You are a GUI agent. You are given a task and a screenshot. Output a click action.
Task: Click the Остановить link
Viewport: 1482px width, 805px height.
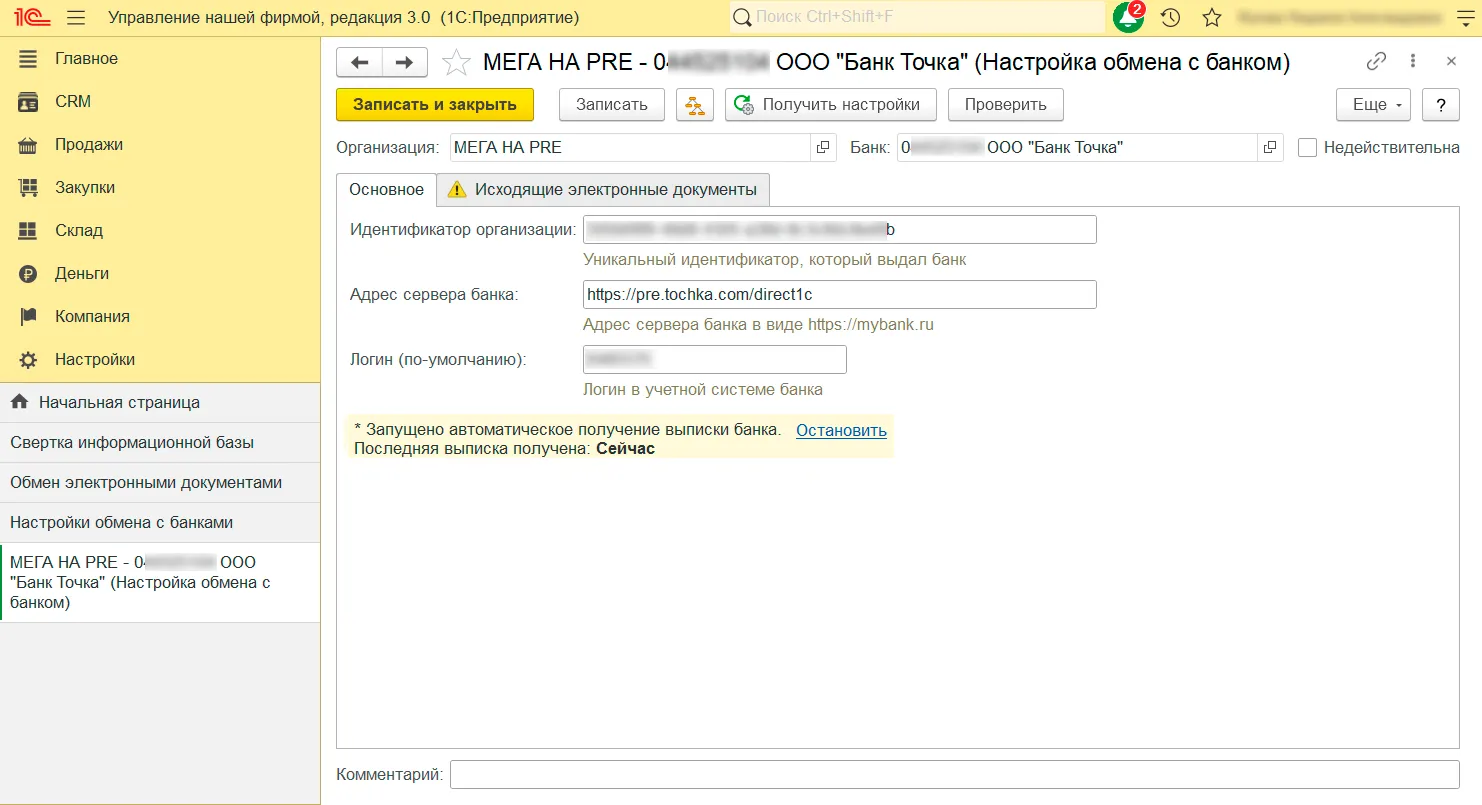coord(841,430)
